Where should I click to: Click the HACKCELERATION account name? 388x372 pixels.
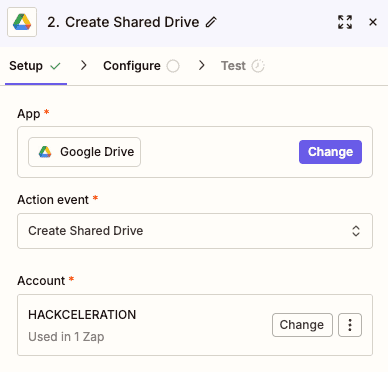click(82, 315)
